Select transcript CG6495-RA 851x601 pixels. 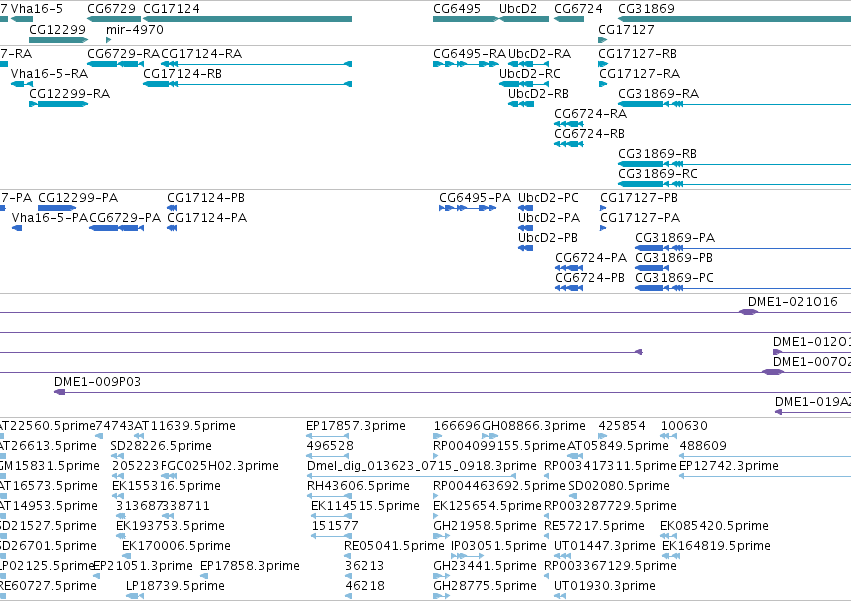coord(469,54)
